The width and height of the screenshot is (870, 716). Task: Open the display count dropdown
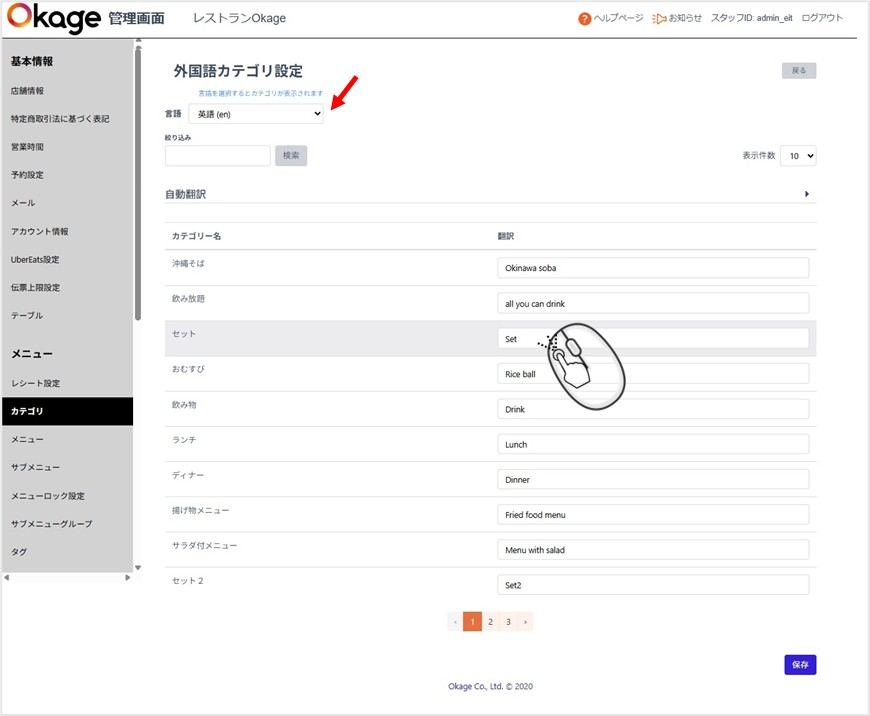click(x=798, y=156)
